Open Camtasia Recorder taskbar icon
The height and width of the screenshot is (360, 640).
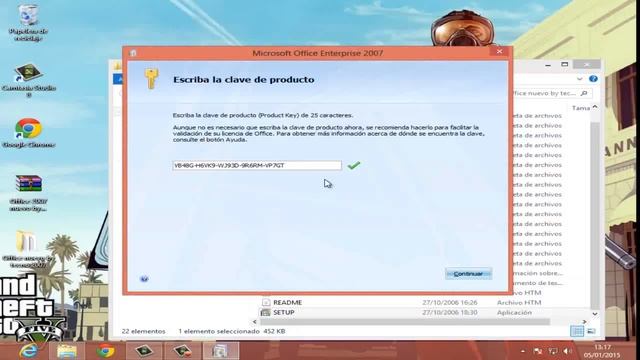click(x=182, y=351)
